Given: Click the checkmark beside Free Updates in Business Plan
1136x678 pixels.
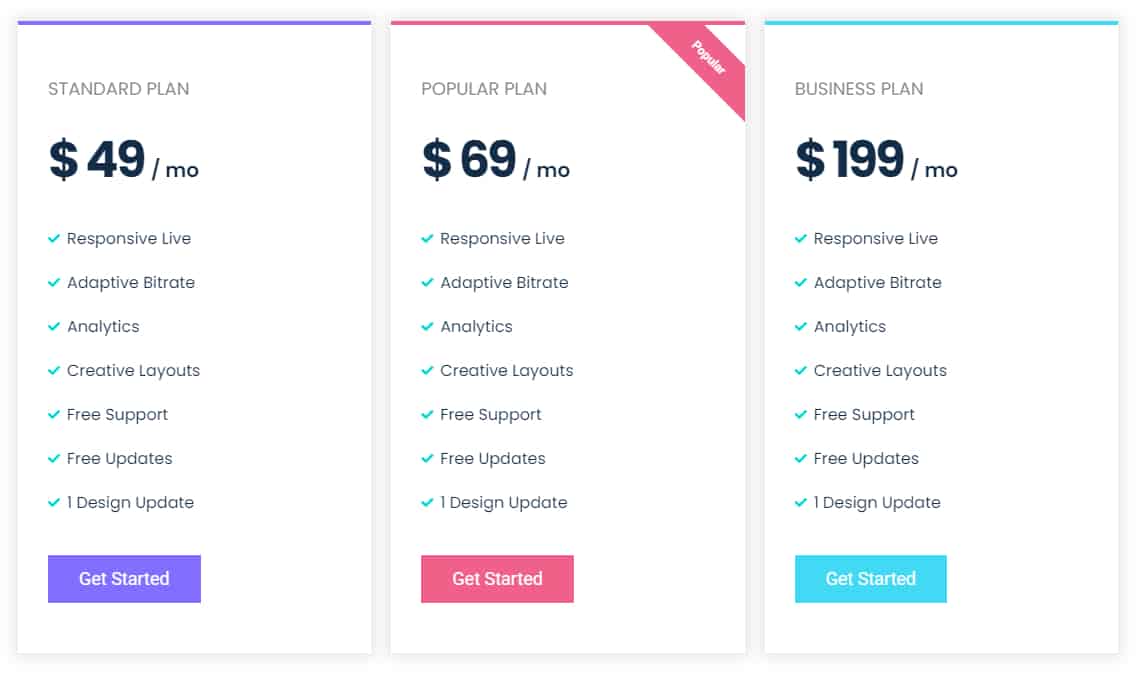Looking at the screenshot, I should [800, 458].
